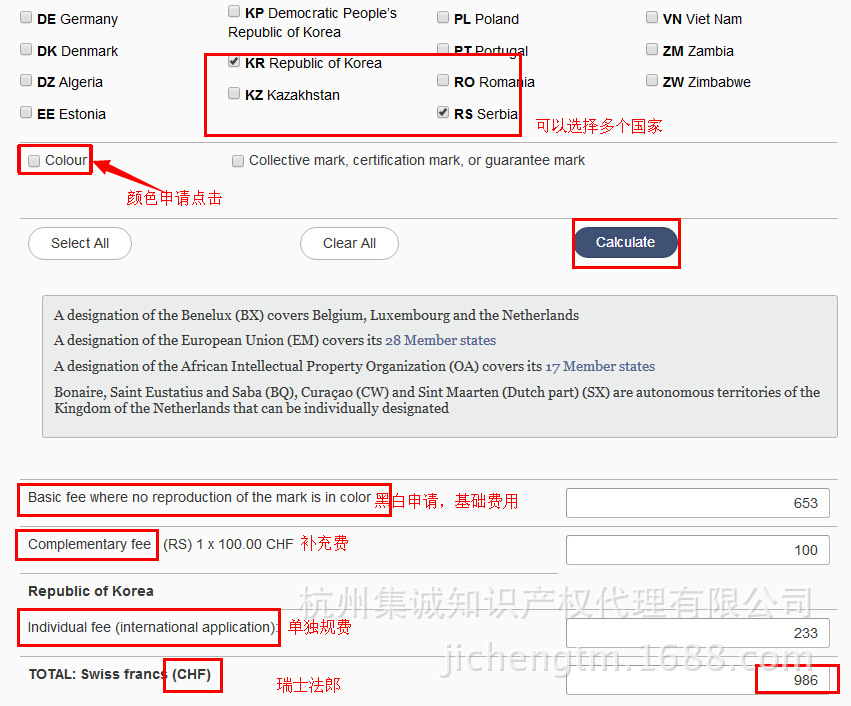Tick the DZ Algeria checkbox
This screenshot has width=851, height=706.
(x=26, y=81)
